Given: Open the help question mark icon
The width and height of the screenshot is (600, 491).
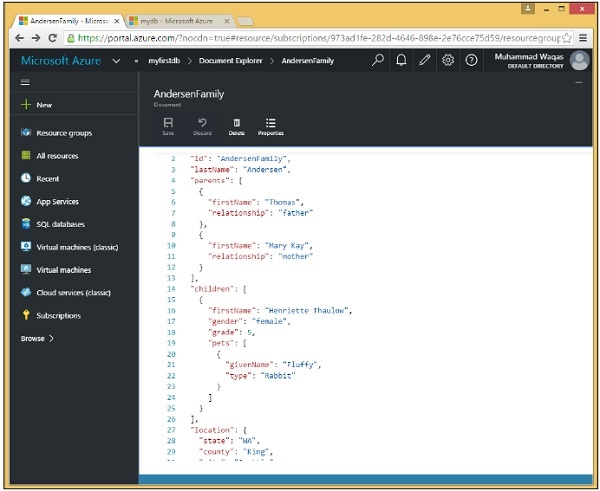Looking at the screenshot, I should click(x=471, y=60).
